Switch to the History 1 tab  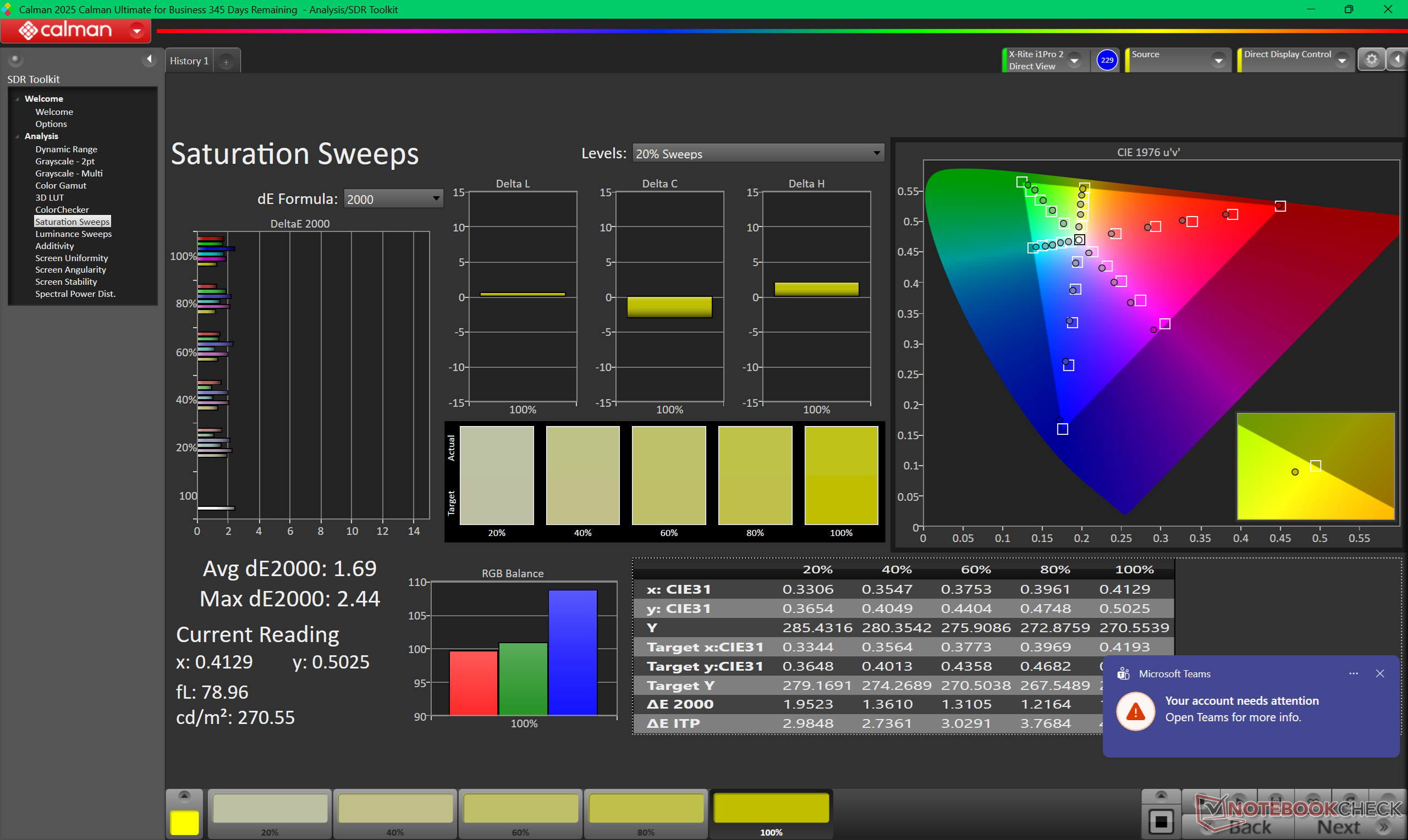[189, 61]
